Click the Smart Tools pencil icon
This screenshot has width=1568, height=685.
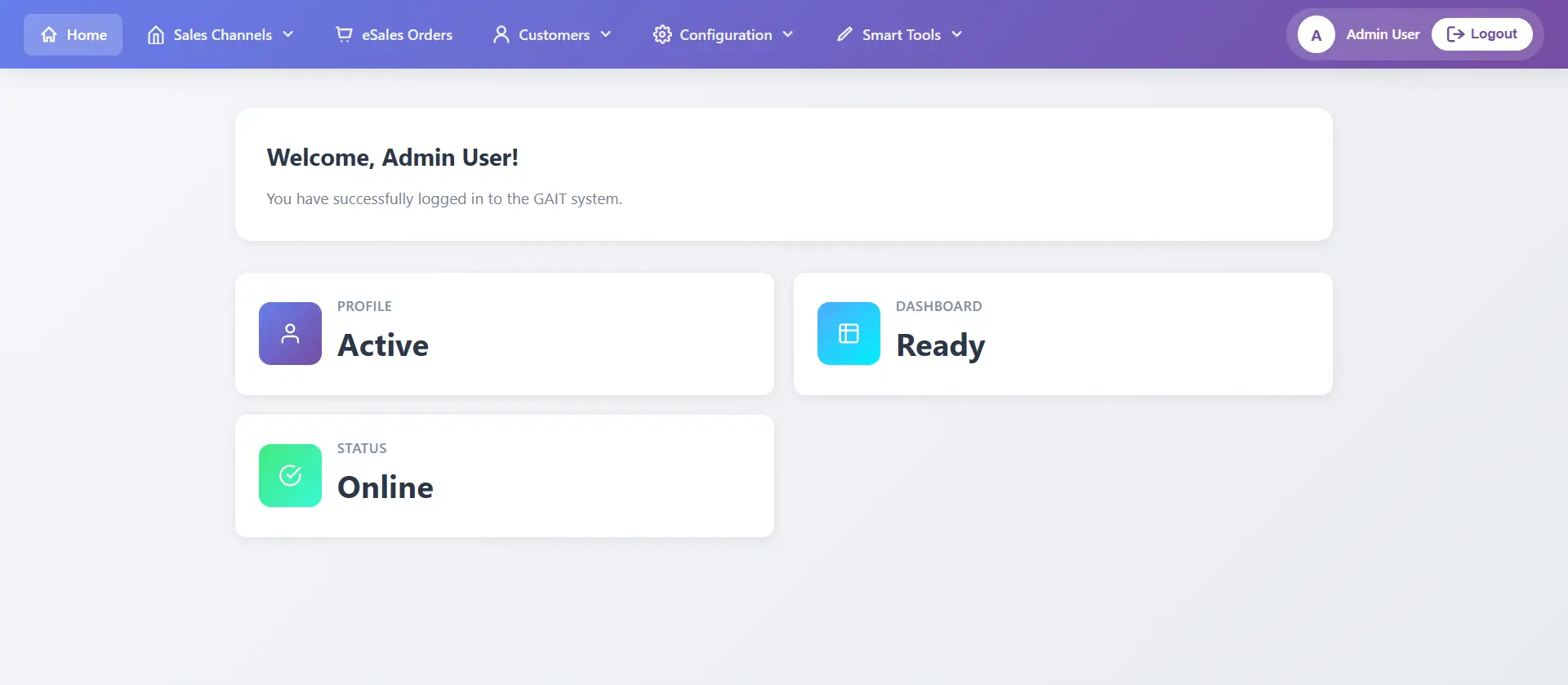click(x=844, y=34)
